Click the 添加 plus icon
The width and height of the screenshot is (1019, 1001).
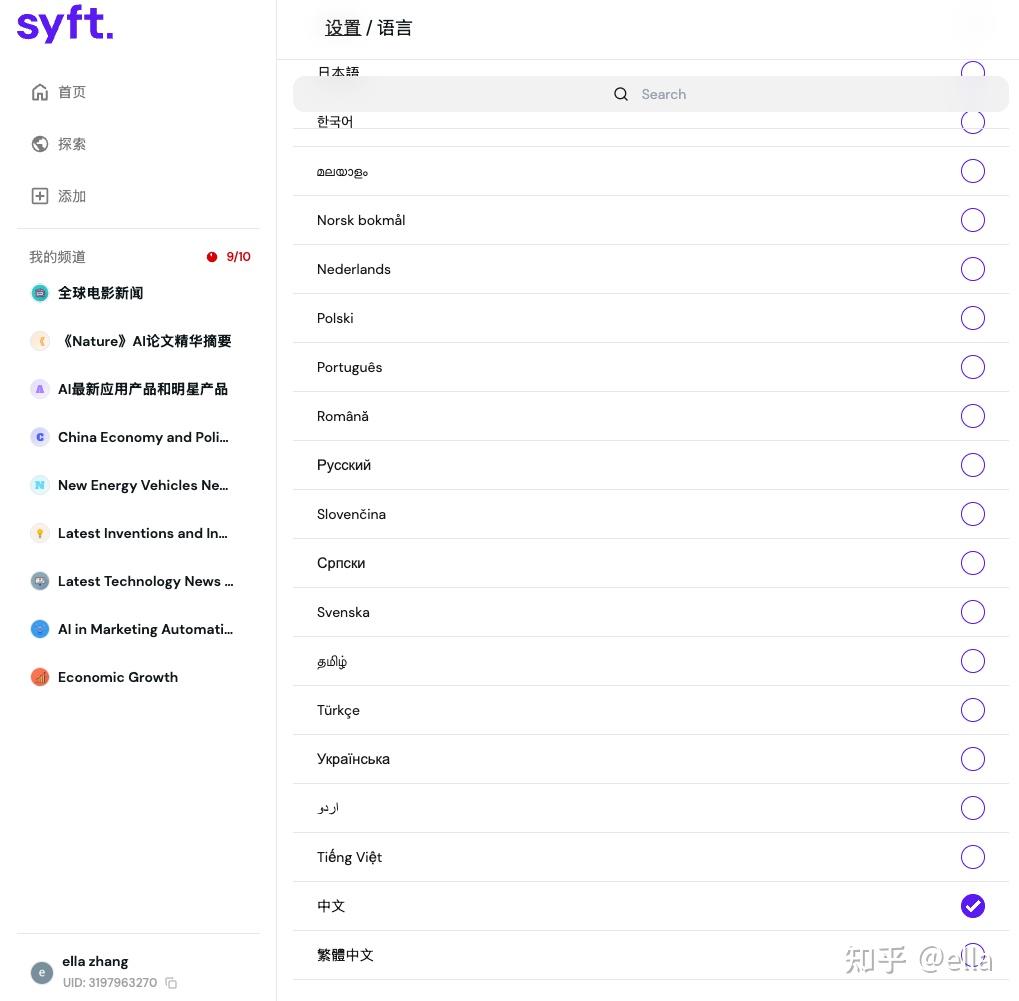(40, 196)
